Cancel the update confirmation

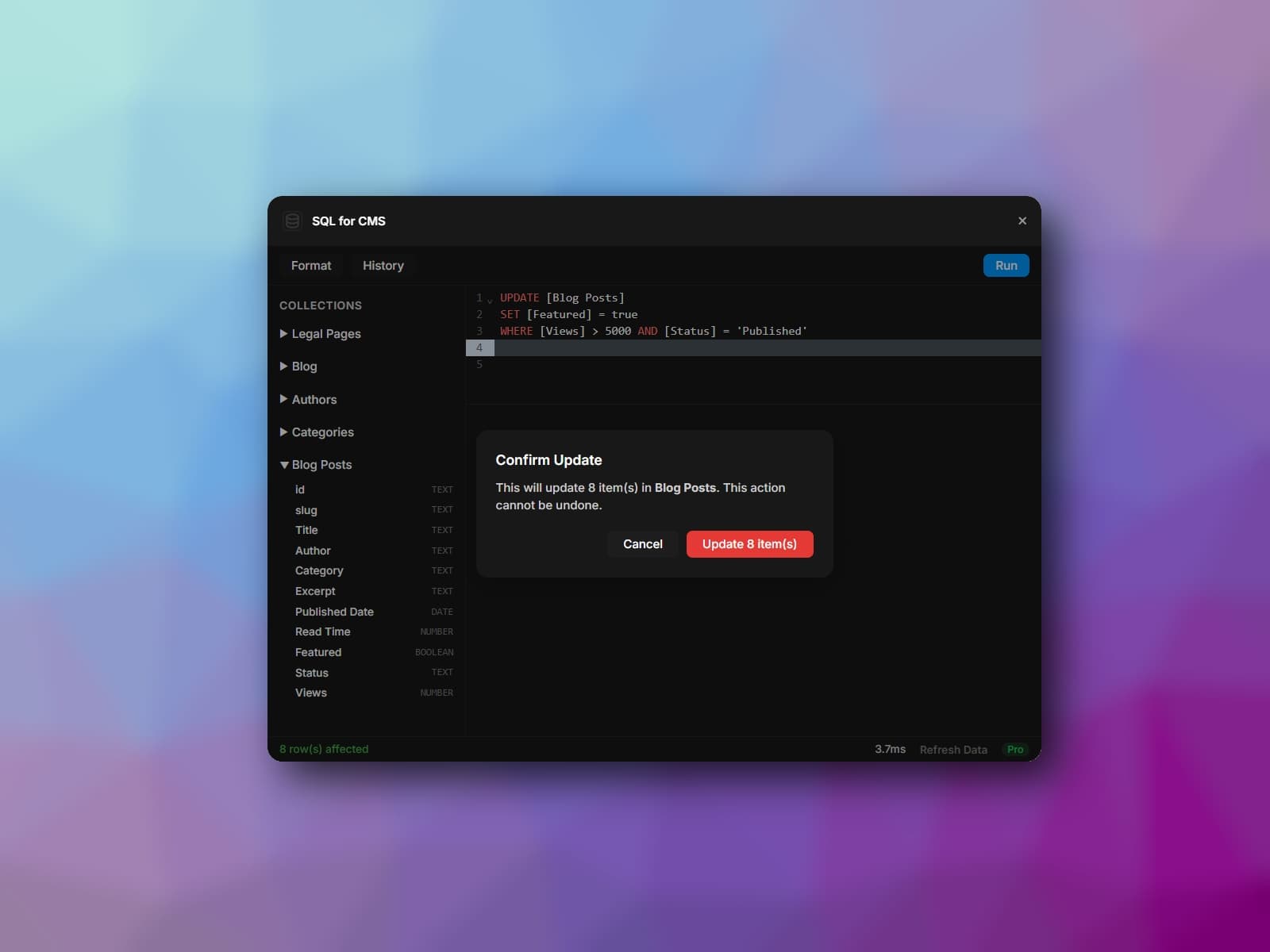[x=642, y=543]
